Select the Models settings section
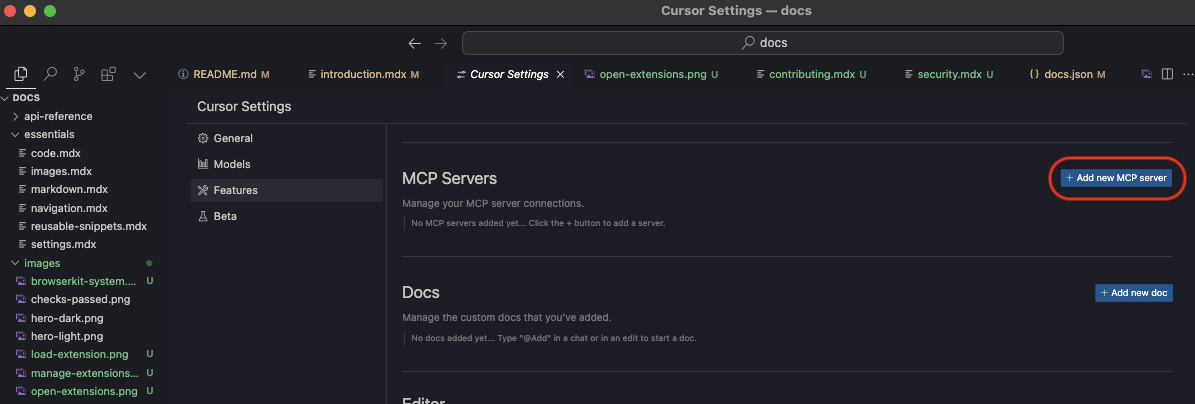 [287, 164]
